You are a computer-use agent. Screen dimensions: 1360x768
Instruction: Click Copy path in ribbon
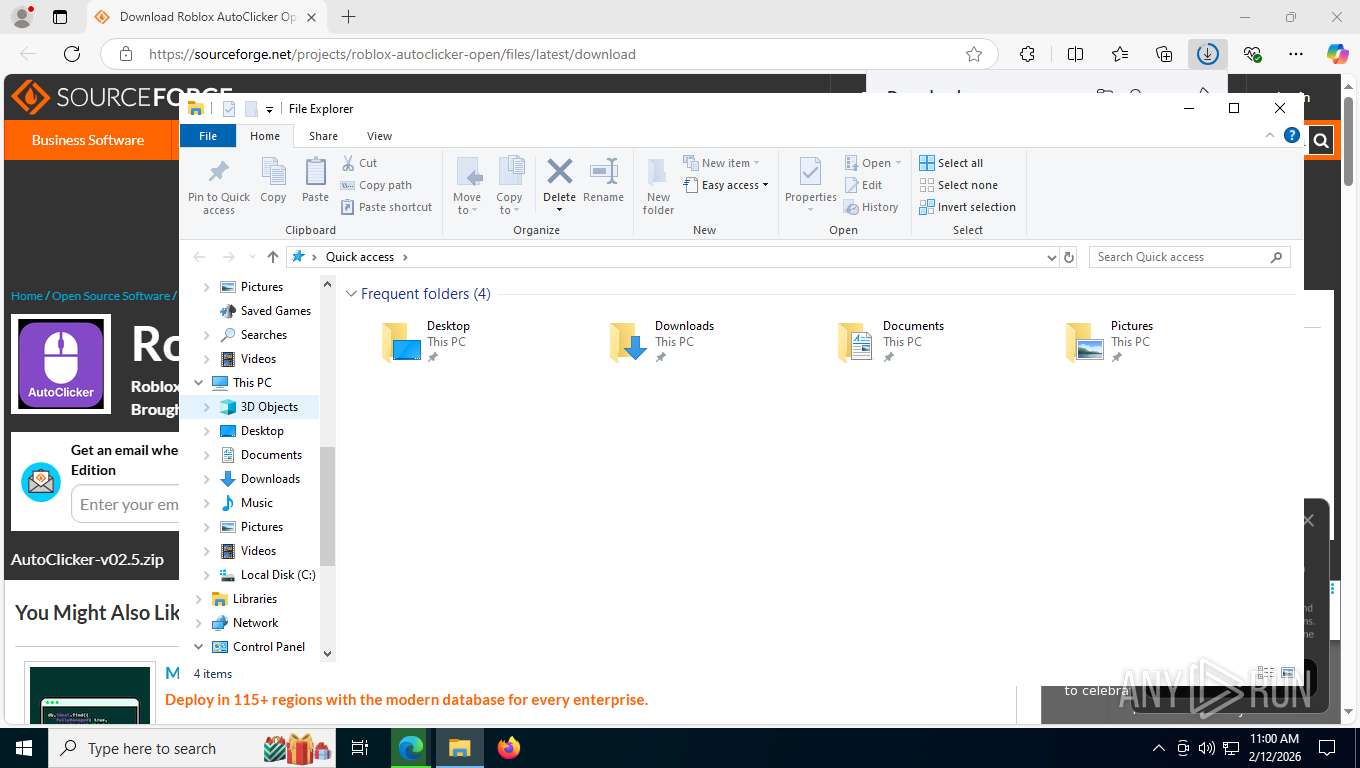[376, 185]
